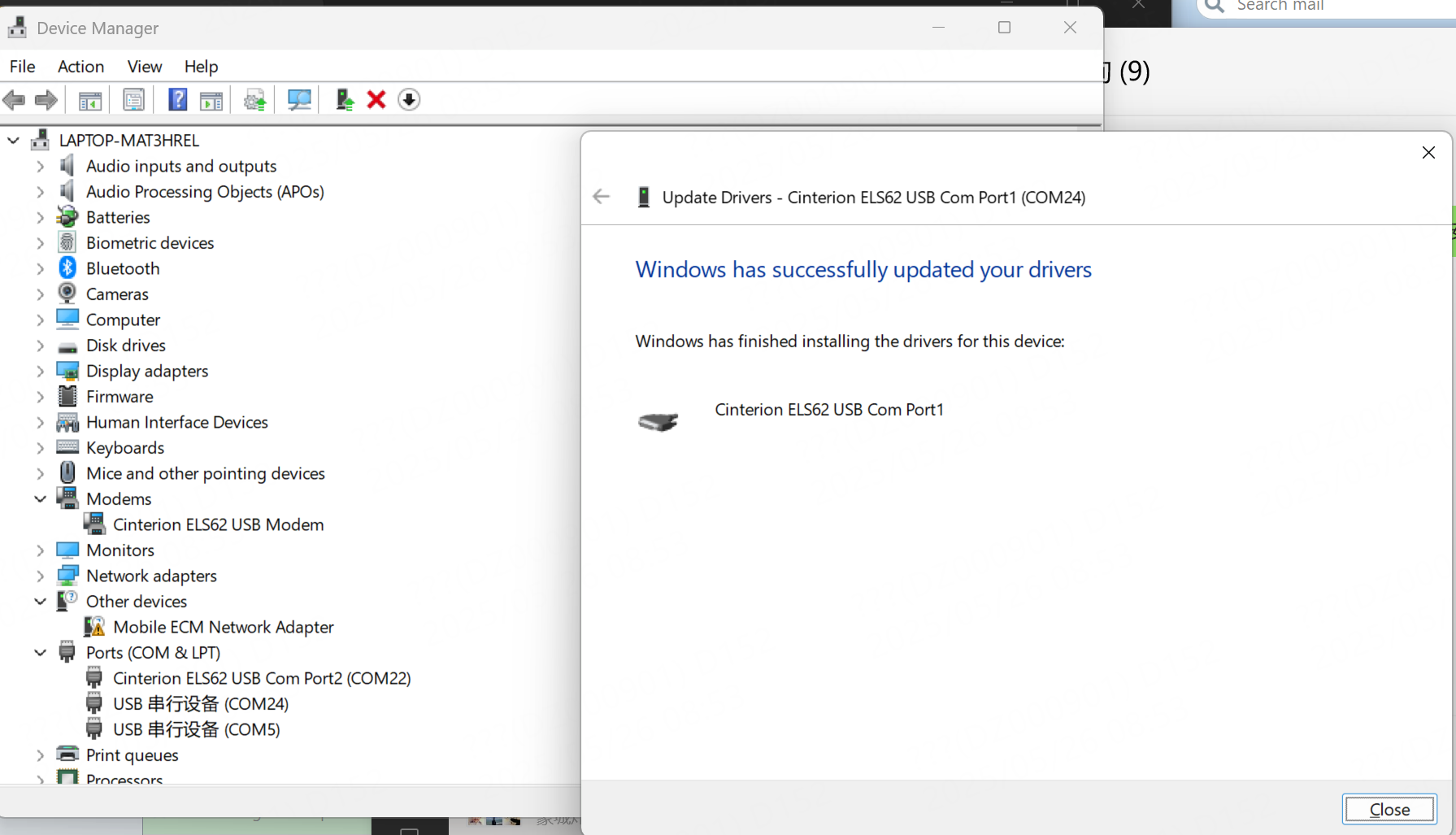This screenshot has width=1456, height=835.
Task: Collapse the LAPTOP-MAT3HREL root node
Action: coord(13,140)
